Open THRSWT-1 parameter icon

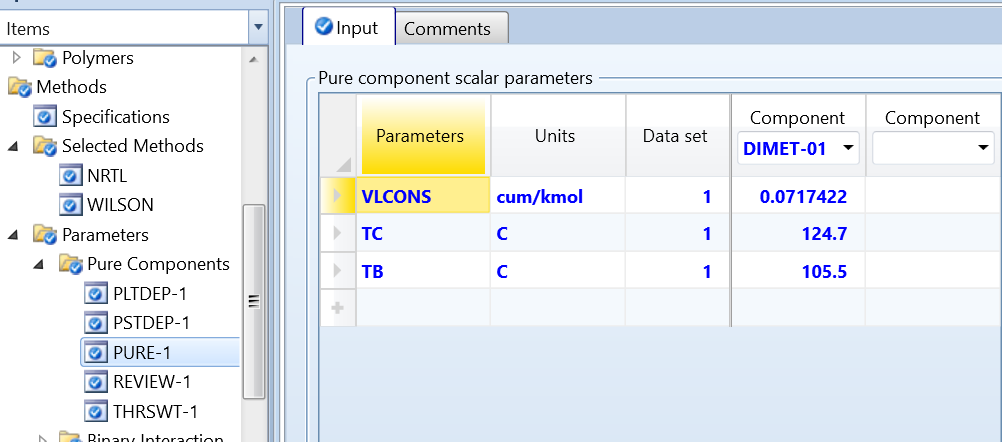coord(95,411)
